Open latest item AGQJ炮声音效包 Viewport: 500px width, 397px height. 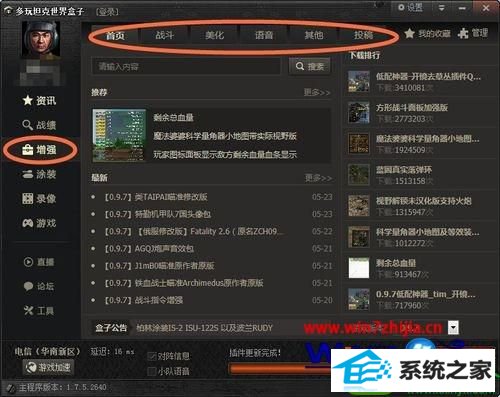pos(149,249)
